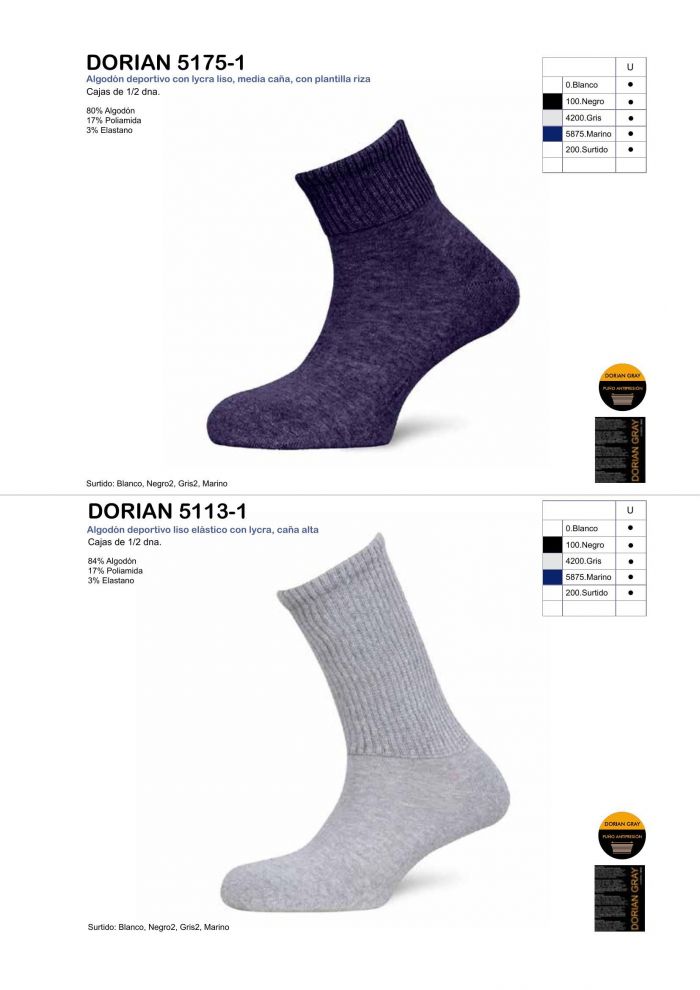Screen dimensions: 700x990
Task: Click the black Dorian Gray label beside the purple sock
Action: (x=620, y=450)
